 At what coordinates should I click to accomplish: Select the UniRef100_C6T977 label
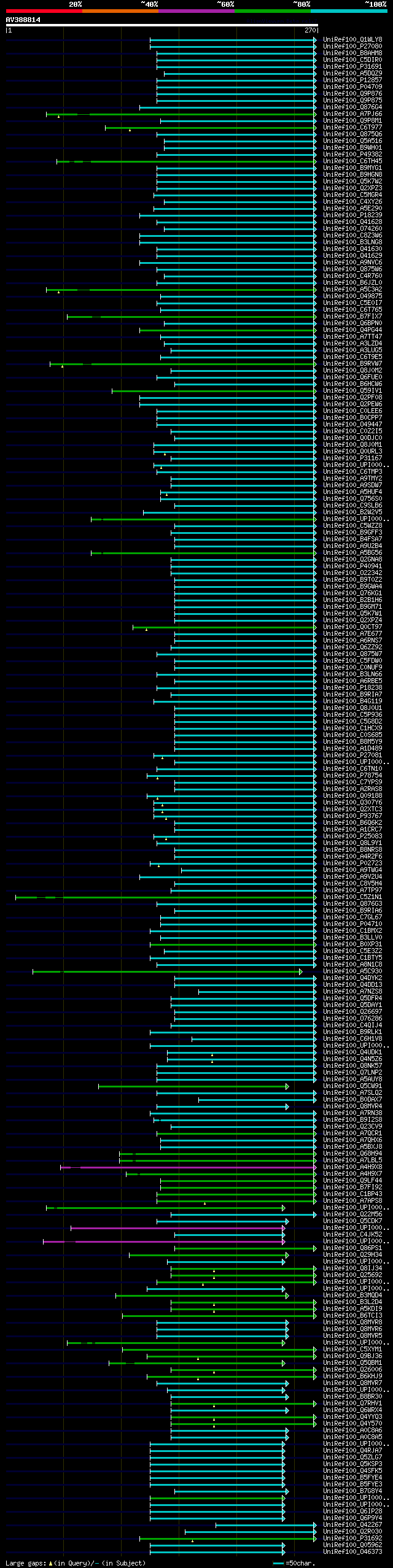pyautogui.click(x=352, y=127)
